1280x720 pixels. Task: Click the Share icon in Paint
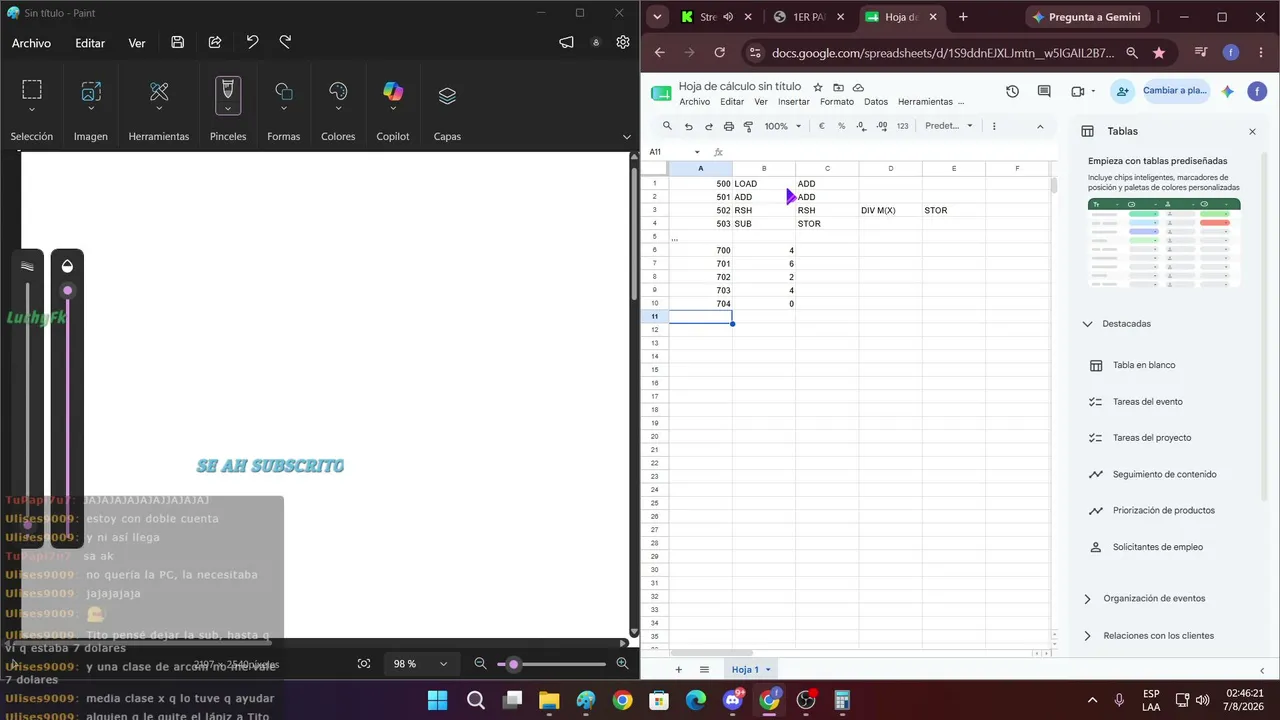[x=215, y=42]
